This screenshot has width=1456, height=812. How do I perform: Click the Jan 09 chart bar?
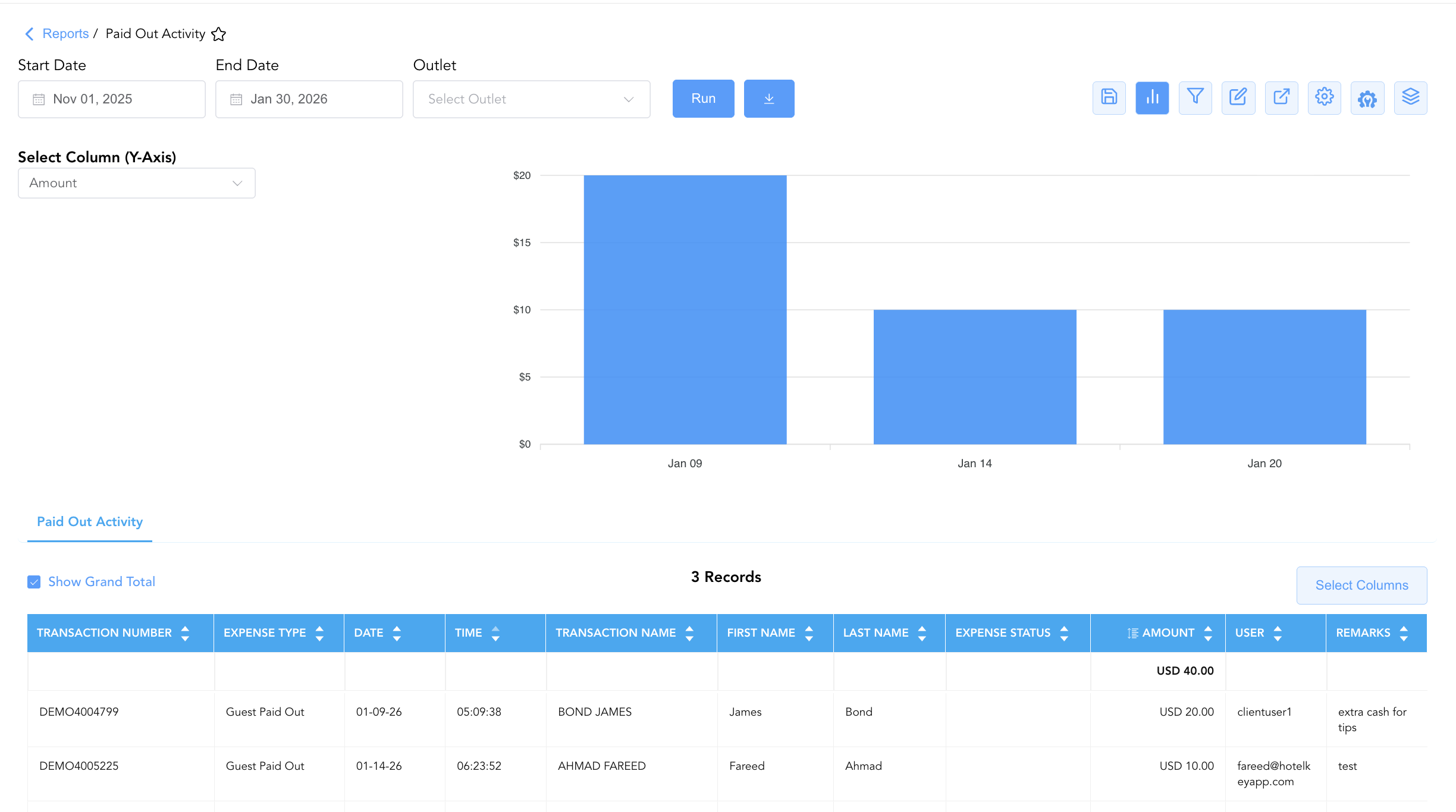click(685, 310)
